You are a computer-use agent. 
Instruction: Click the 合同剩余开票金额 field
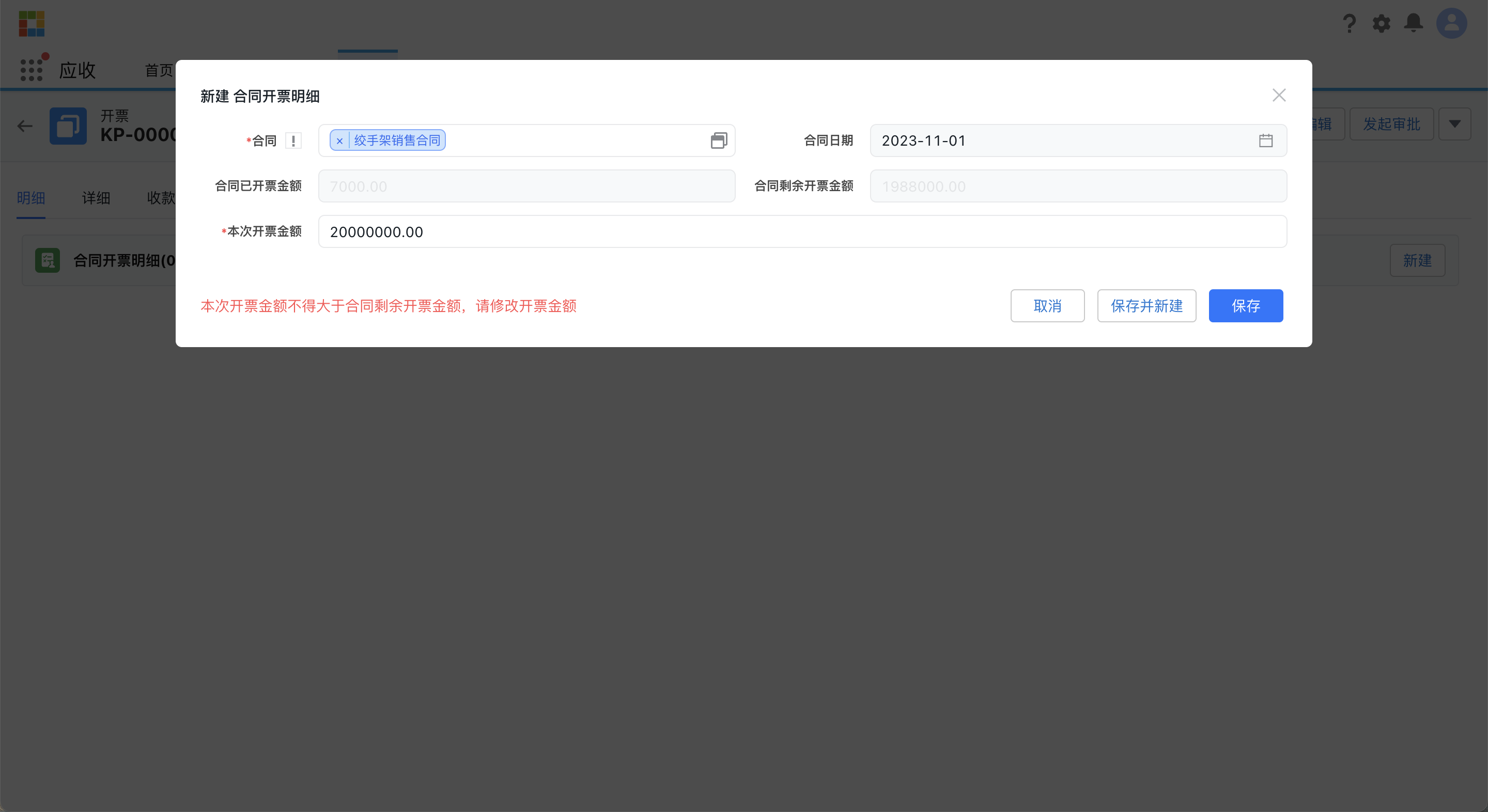[x=1078, y=186]
